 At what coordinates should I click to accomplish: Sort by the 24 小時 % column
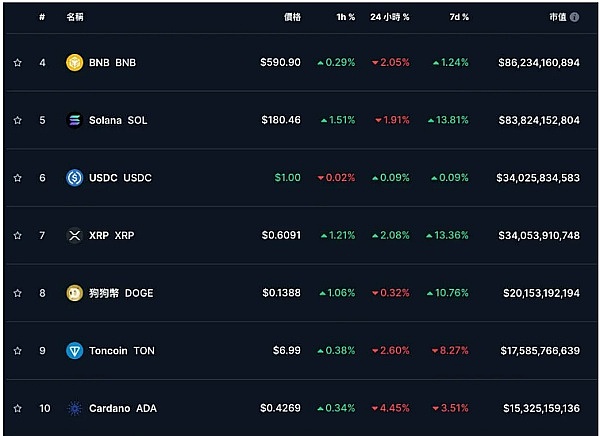point(390,17)
